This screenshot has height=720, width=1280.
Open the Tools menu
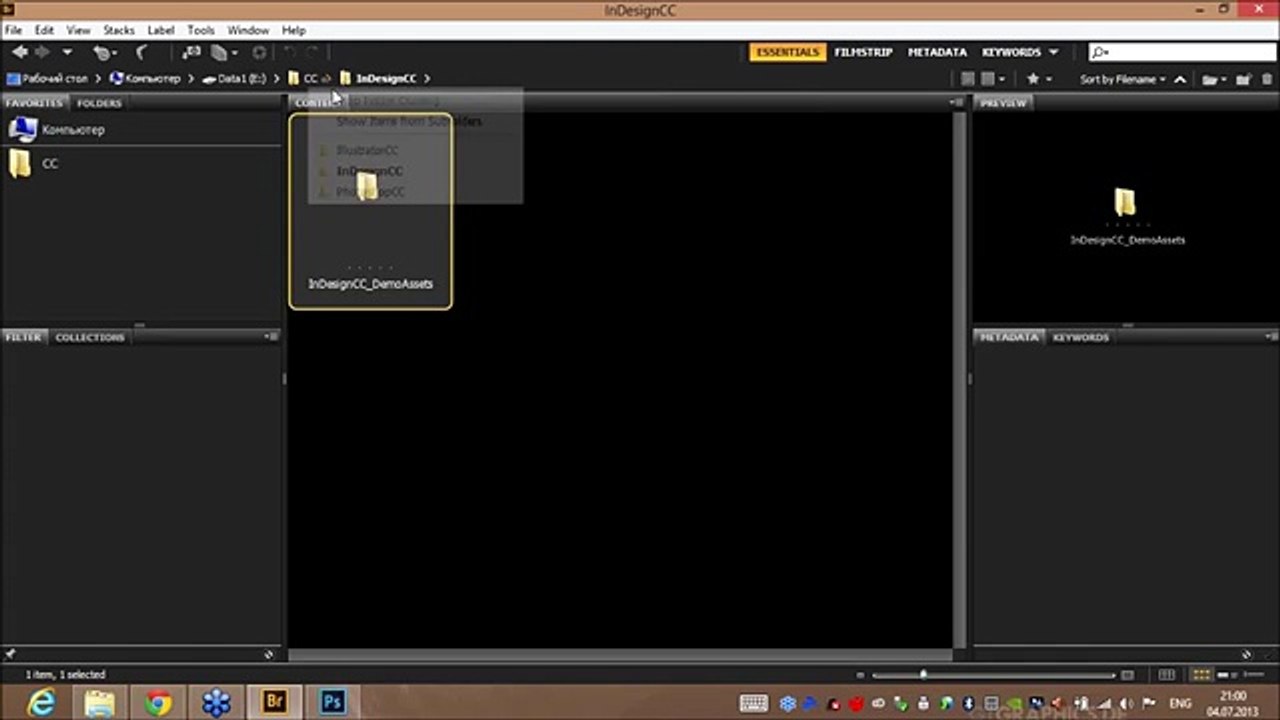pos(201,30)
